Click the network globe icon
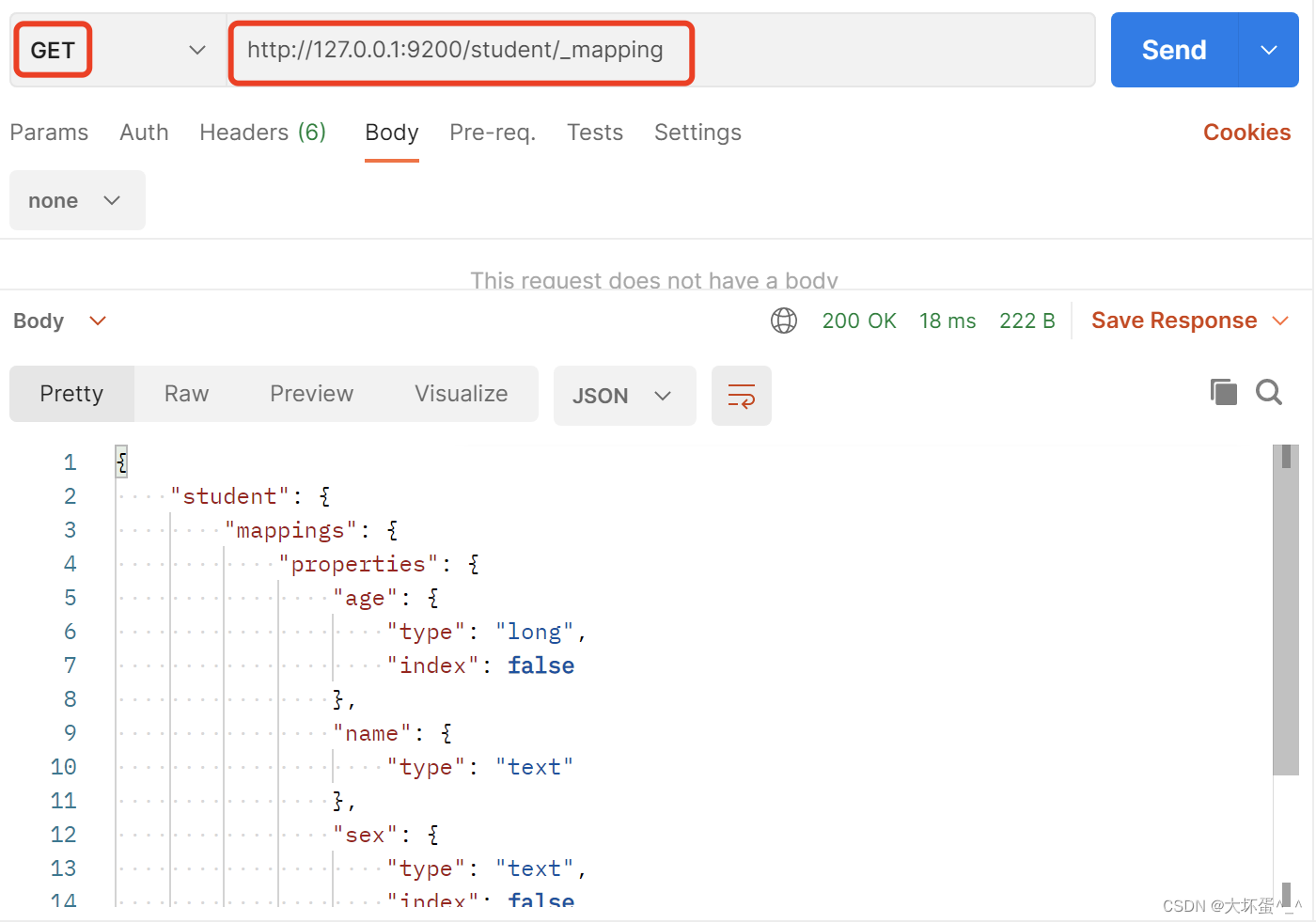Image resolution: width=1316 pixels, height=923 pixels. (784, 321)
